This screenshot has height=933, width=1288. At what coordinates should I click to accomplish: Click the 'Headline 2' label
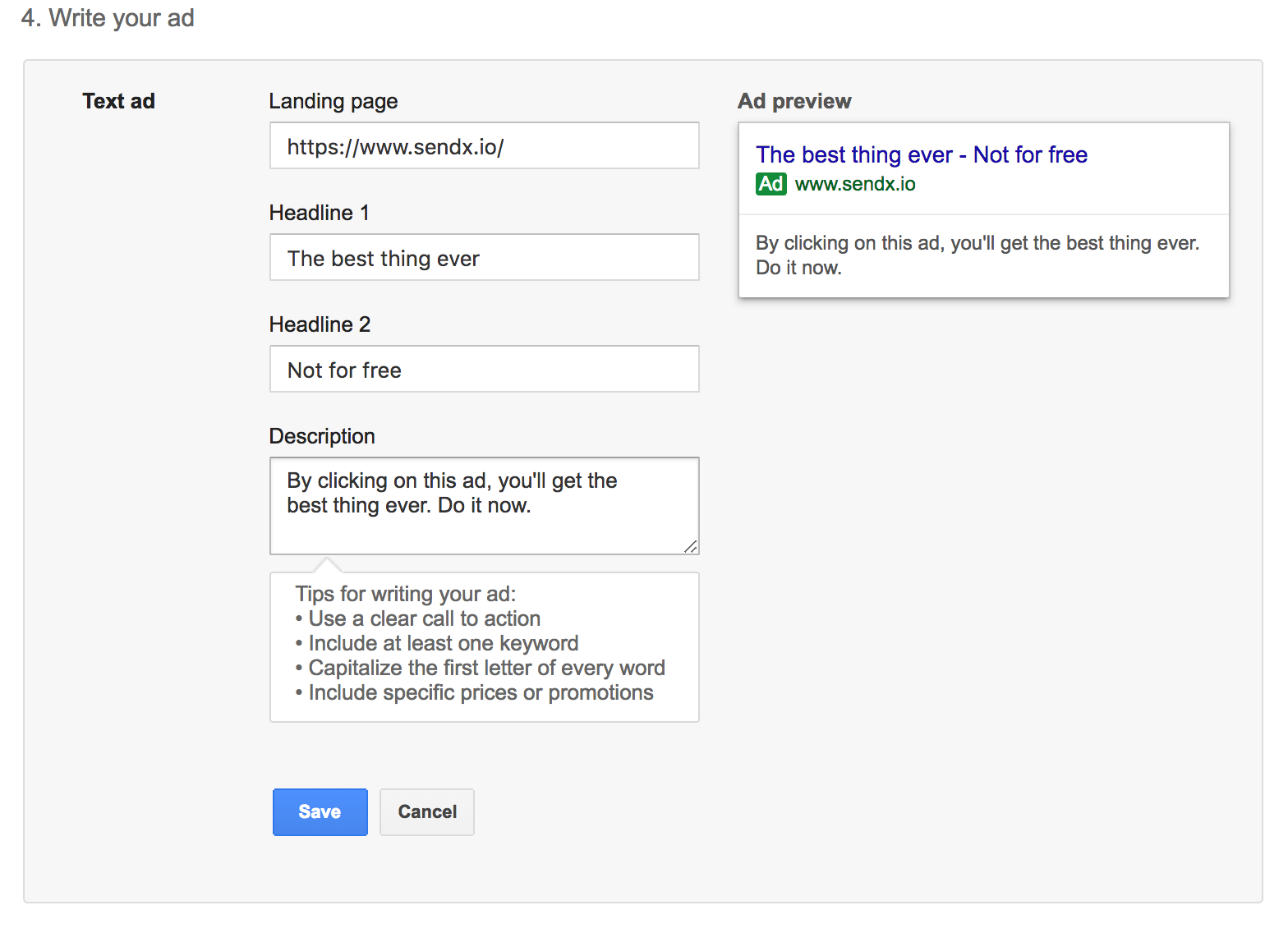(x=320, y=324)
